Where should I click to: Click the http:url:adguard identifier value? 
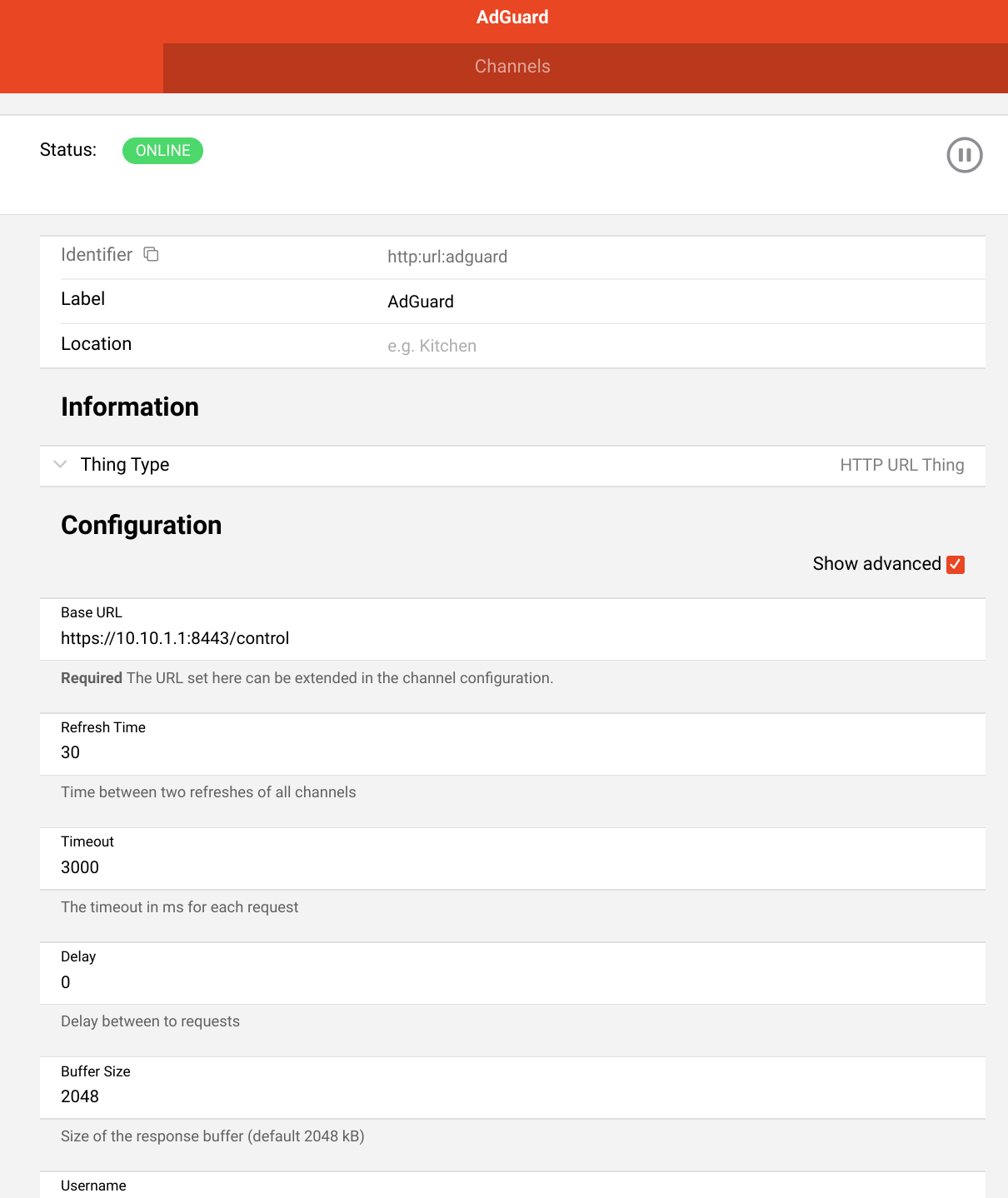(447, 257)
